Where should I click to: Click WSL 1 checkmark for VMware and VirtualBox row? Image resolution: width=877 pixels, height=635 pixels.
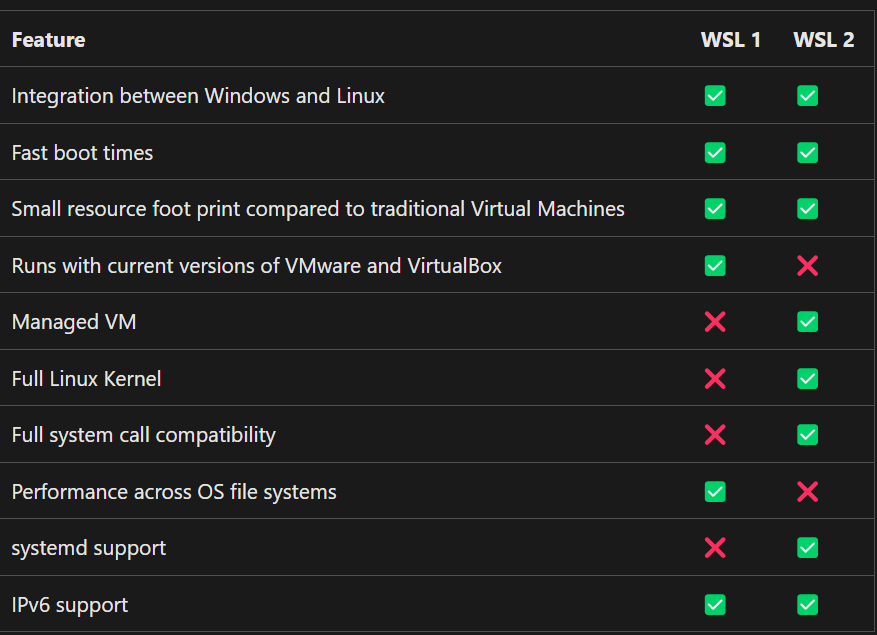tap(715, 266)
